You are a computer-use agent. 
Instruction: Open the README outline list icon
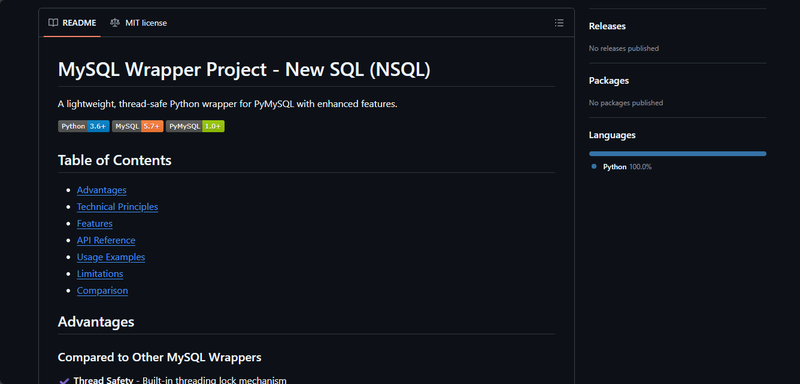(x=559, y=23)
